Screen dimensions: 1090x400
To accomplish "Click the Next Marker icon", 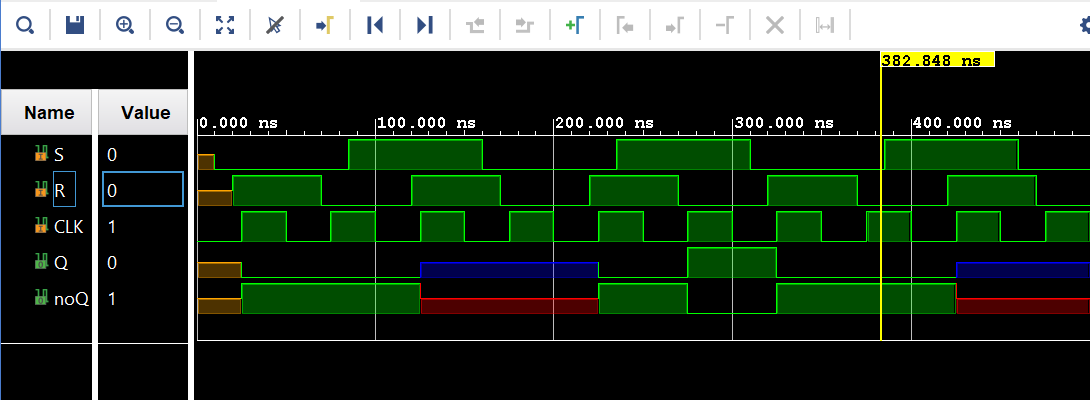I will (675, 26).
